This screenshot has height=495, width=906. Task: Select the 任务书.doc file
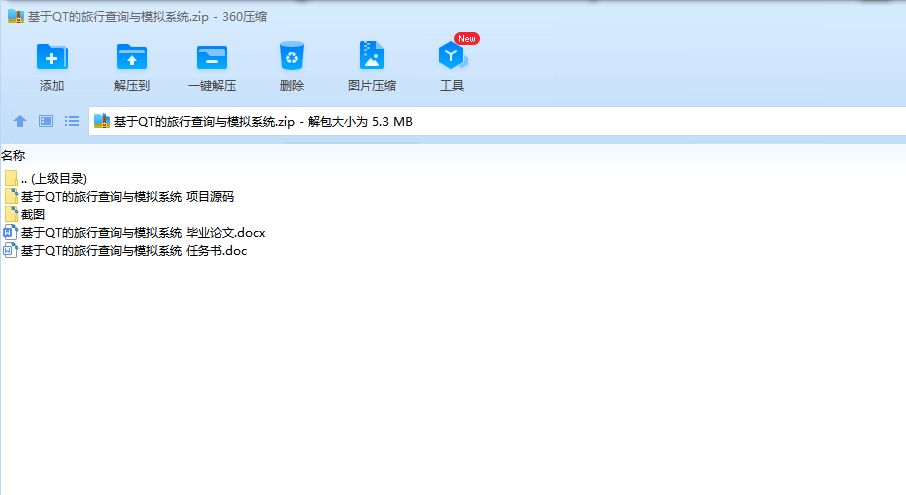[125, 251]
